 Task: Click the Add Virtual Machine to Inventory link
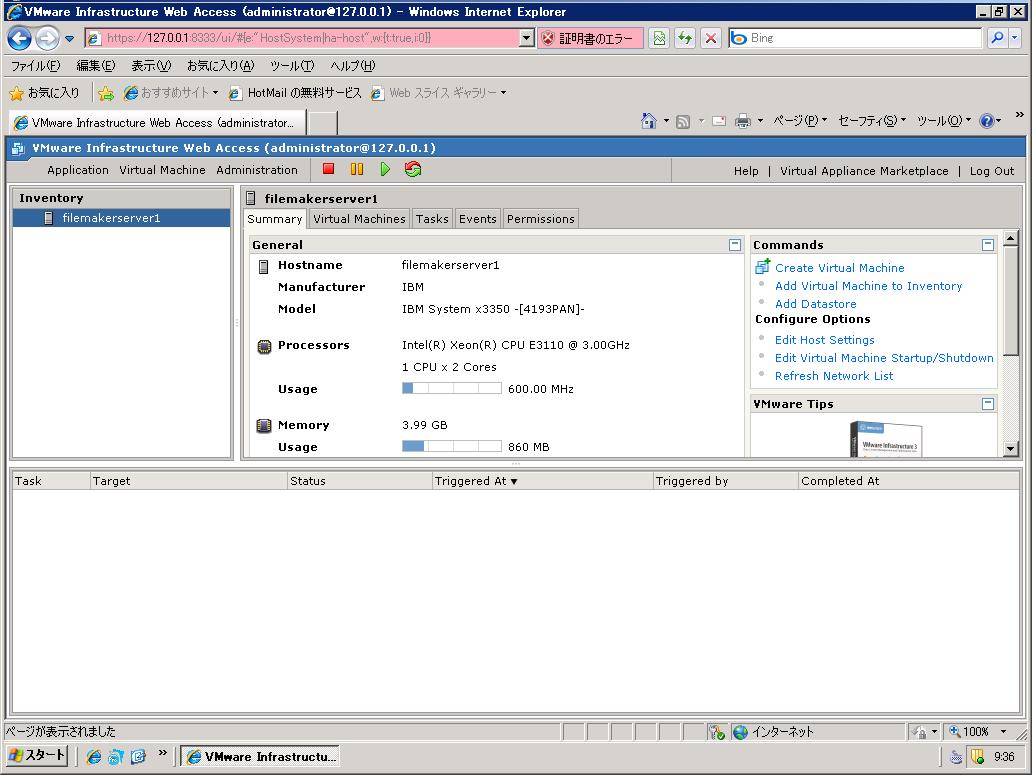point(868,286)
